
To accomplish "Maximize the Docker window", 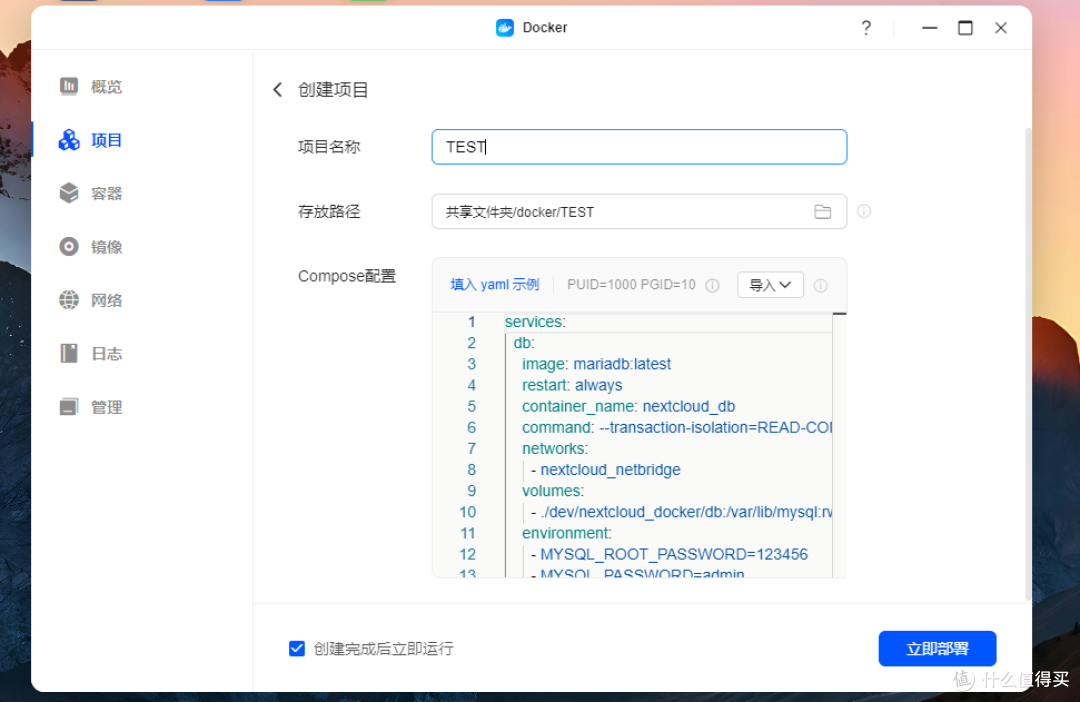I will tap(965, 28).
